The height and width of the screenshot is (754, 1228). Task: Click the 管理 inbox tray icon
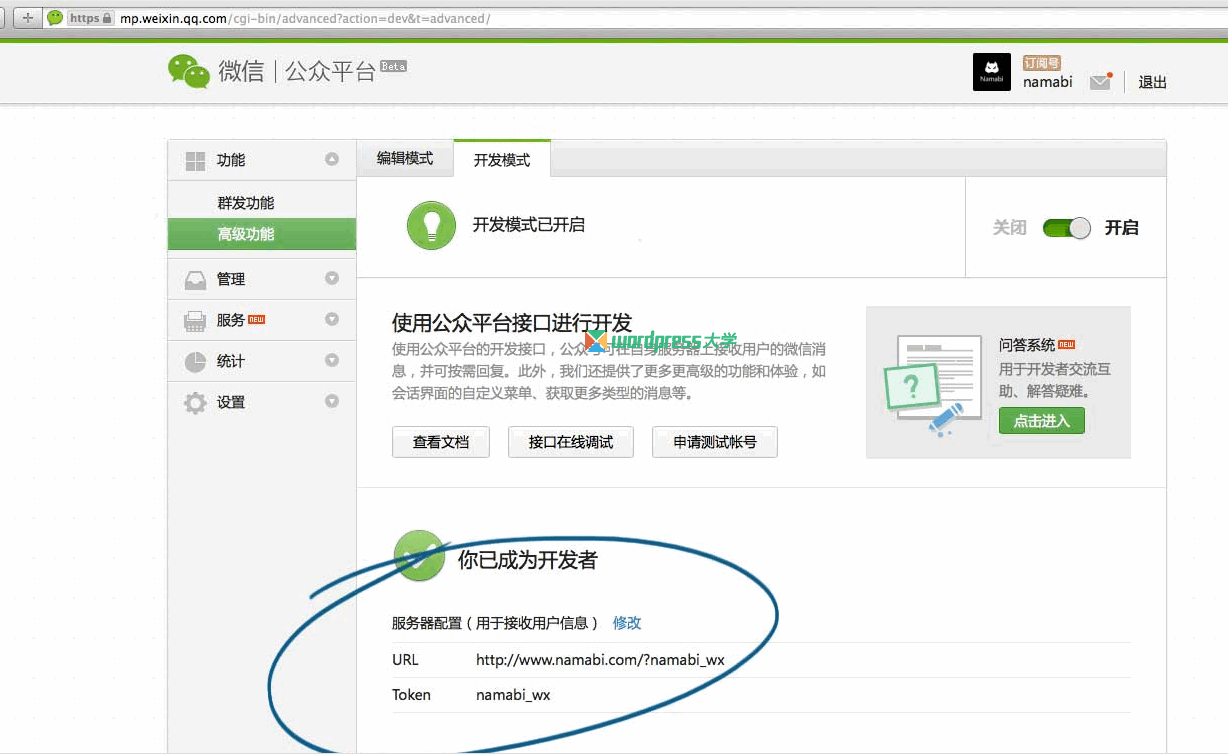pos(195,280)
